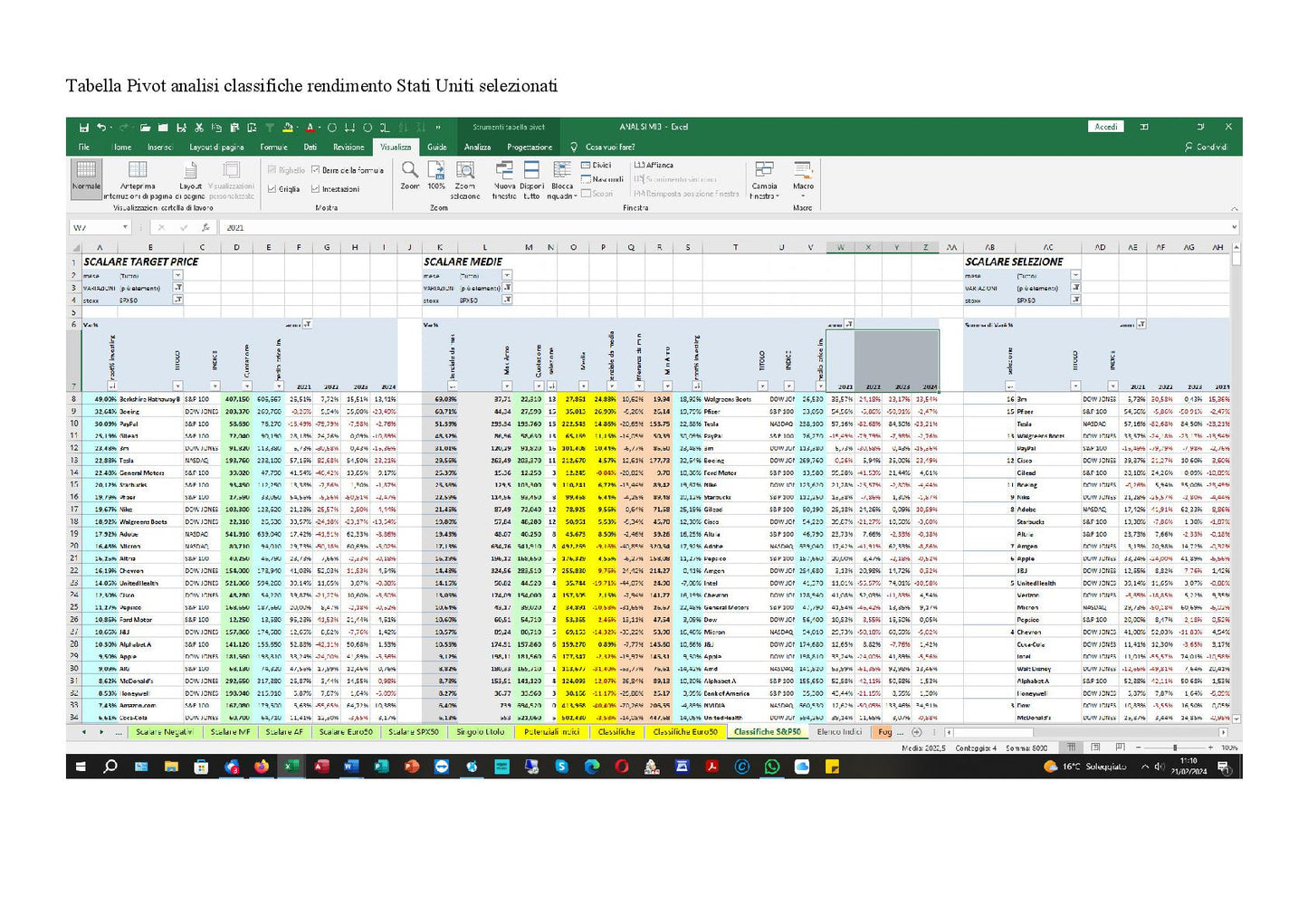Open mese filter dropdown in SCALARE TARGET PRICE
1308x924 pixels.
(x=177, y=275)
